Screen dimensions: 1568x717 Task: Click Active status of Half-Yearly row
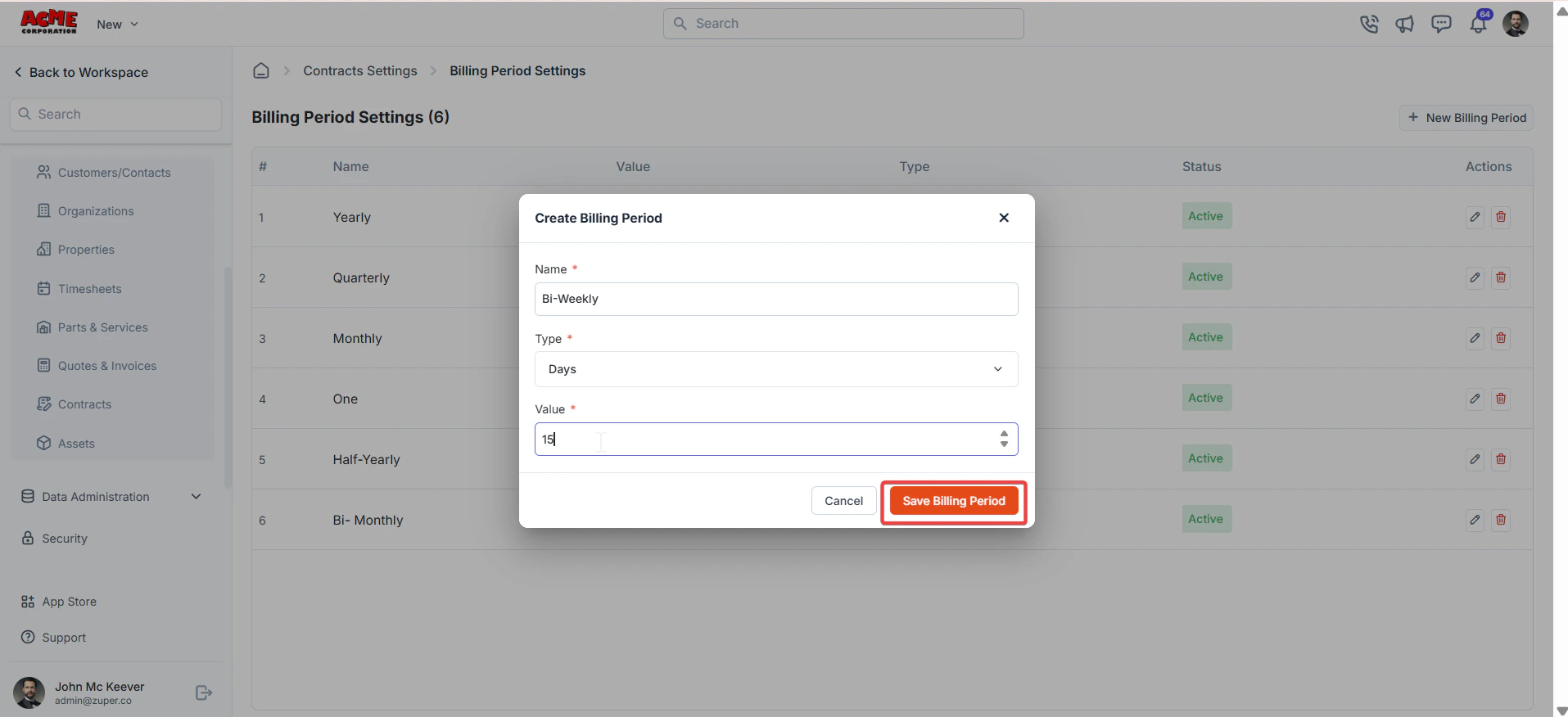click(x=1206, y=458)
